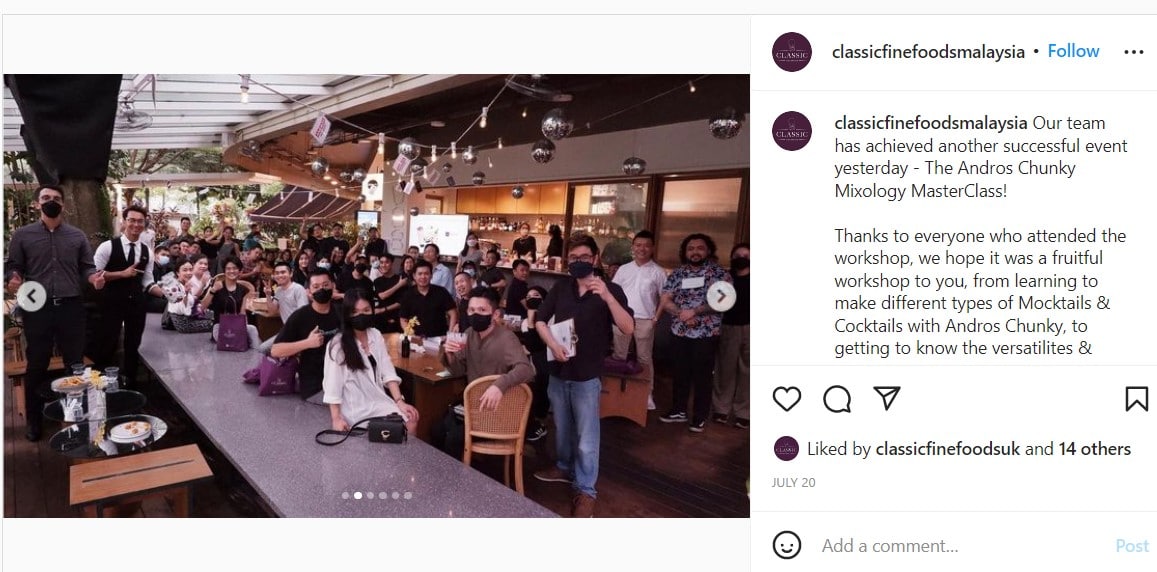Image resolution: width=1157 pixels, height=572 pixels.
Task: Click caption avatar next to post text
Action: coord(792,131)
